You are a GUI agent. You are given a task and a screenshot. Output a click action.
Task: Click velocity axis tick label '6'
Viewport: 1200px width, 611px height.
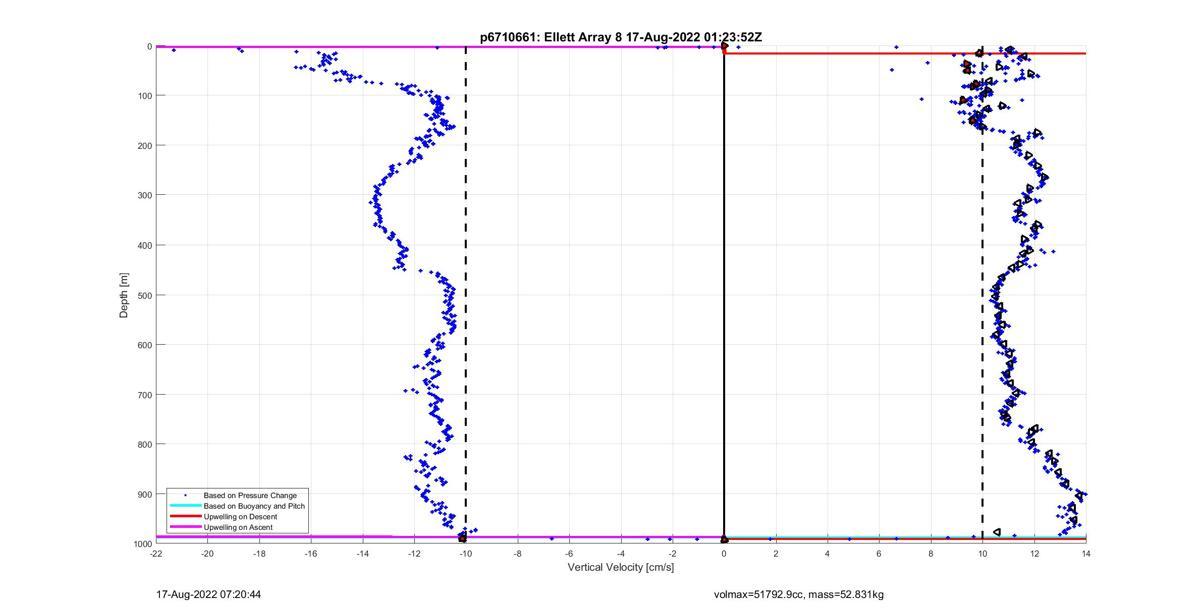click(x=879, y=553)
